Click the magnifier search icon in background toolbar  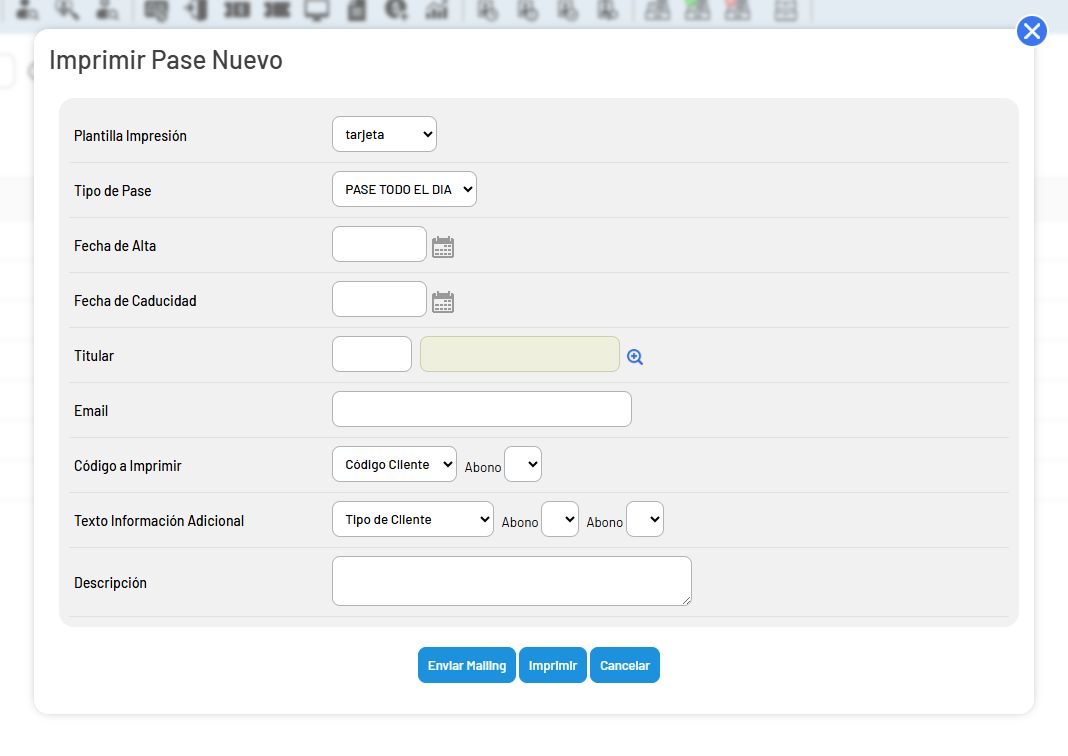pos(67,10)
